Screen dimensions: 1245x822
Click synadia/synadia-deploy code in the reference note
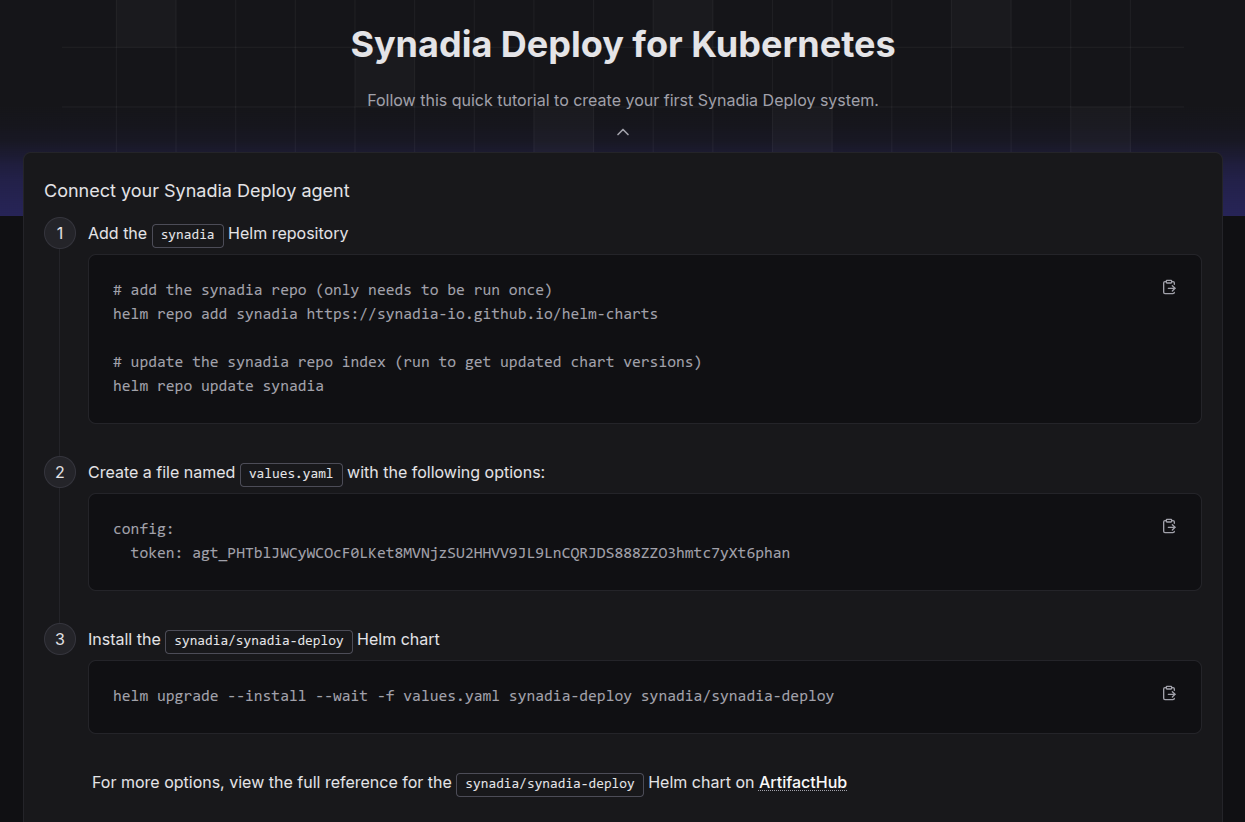click(x=550, y=784)
